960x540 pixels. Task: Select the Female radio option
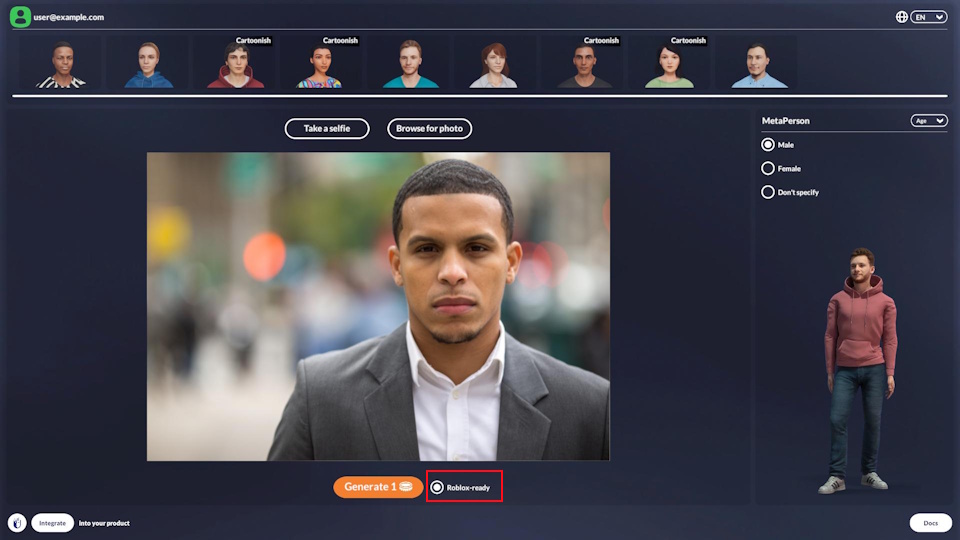[768, 169]
